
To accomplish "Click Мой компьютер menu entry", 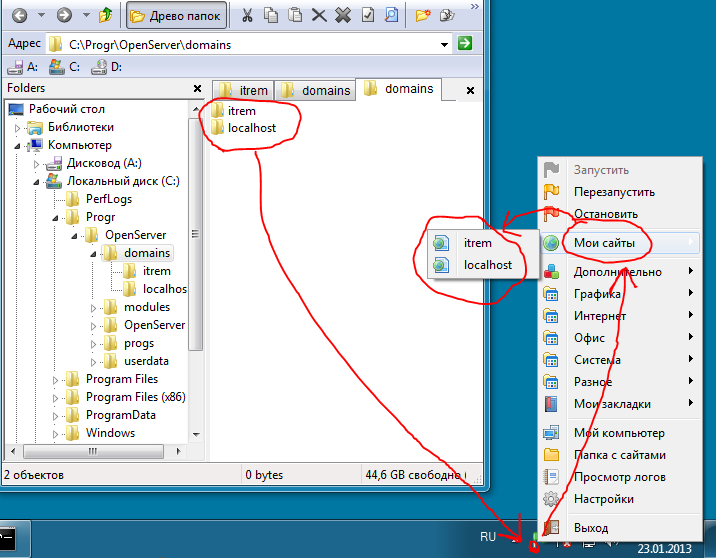I will [x=620, y=432].
